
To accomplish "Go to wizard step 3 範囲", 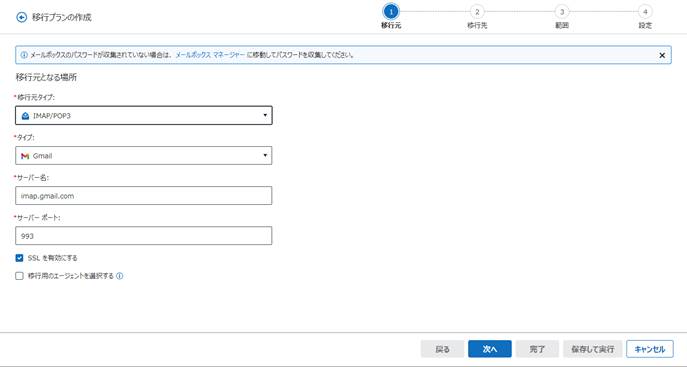I will click(562, 12).
